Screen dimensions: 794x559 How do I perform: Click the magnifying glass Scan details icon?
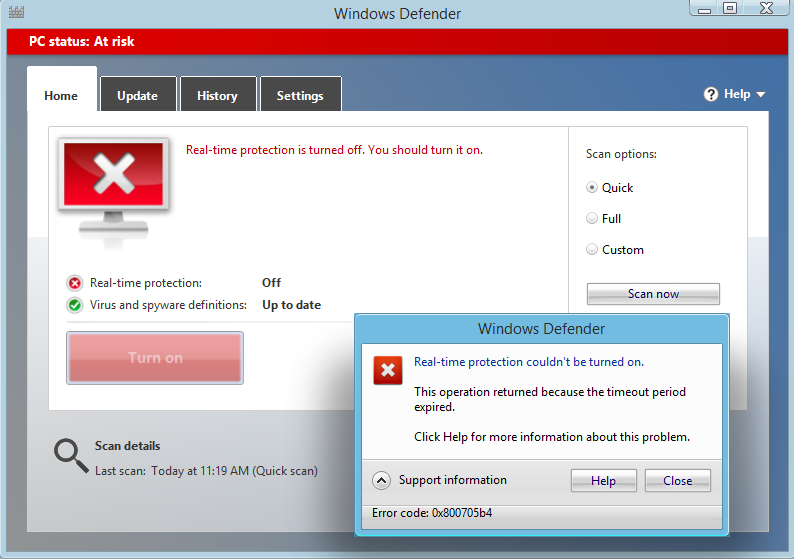[x=71, y=456]
